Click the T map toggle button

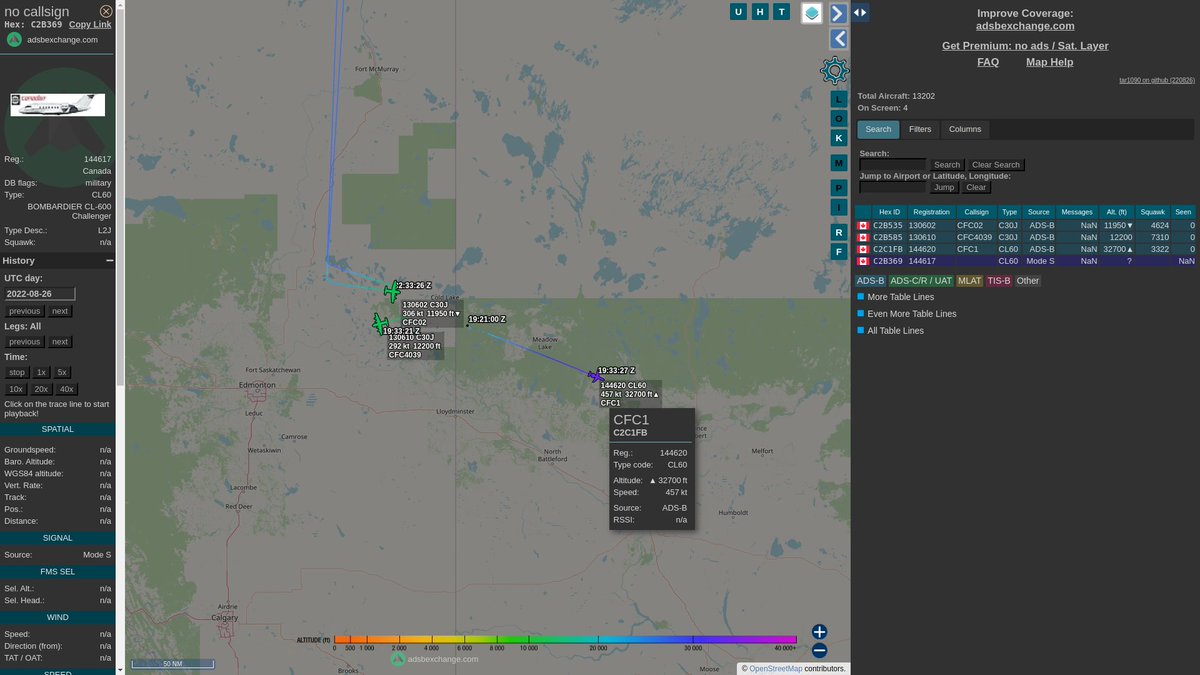tap(782, 12)
